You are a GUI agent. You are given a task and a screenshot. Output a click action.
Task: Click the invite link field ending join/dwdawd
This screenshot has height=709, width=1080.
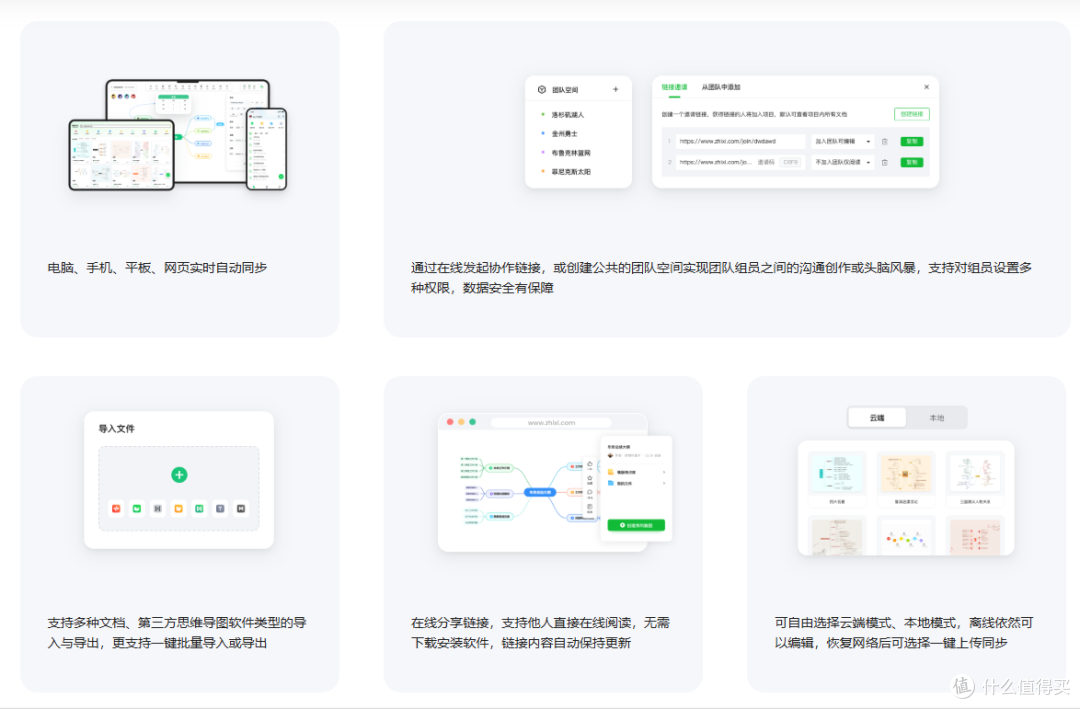740,141
